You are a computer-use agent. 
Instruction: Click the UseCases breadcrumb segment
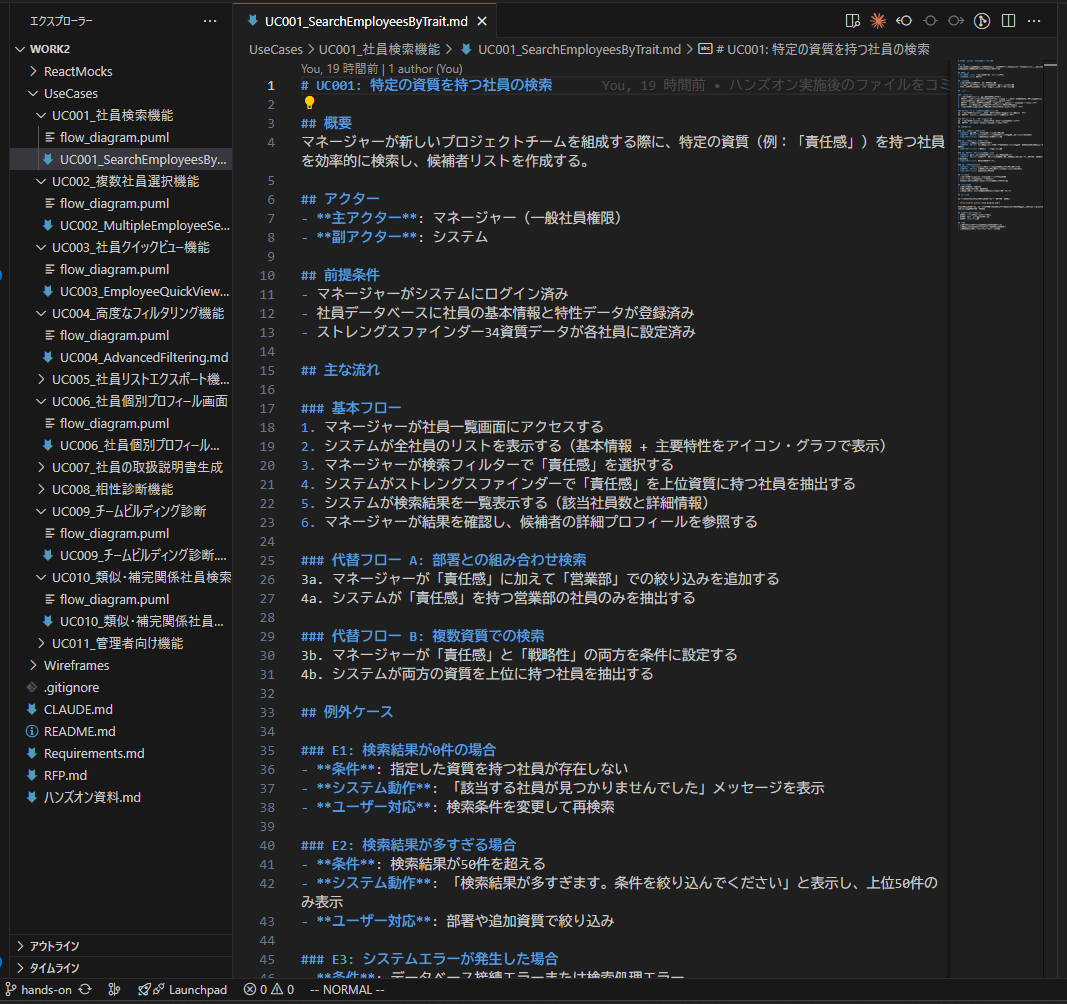tap(276, 49)
